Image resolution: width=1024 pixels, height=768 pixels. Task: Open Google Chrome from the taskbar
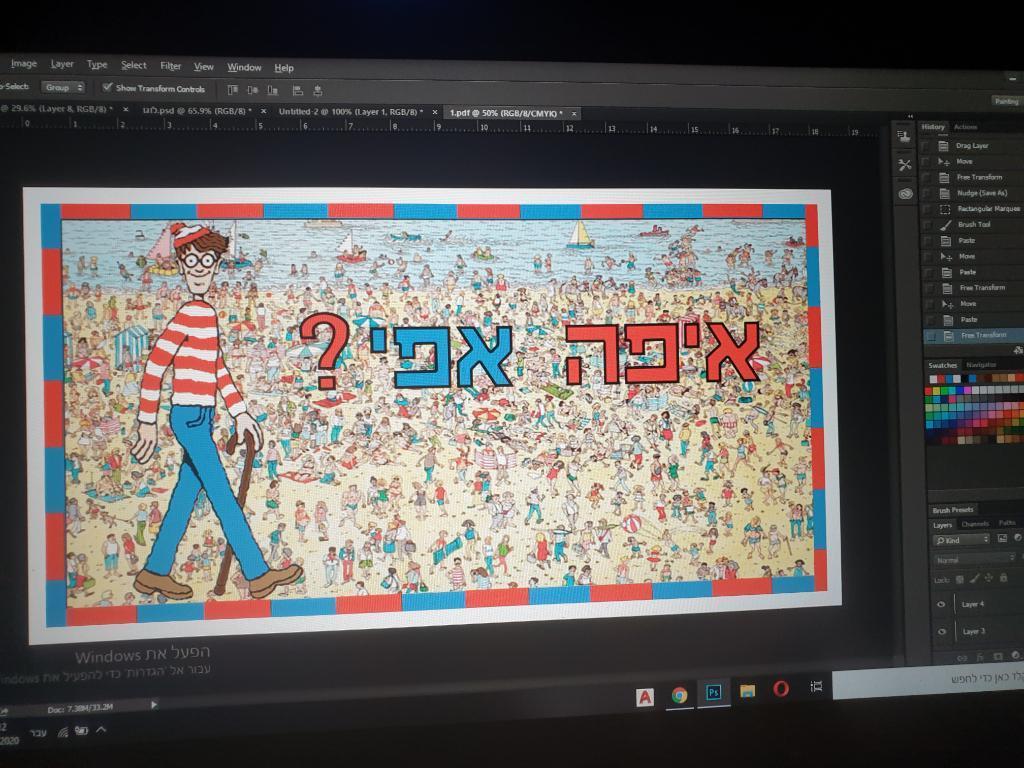pyautogui.click(x=679, y=695)
